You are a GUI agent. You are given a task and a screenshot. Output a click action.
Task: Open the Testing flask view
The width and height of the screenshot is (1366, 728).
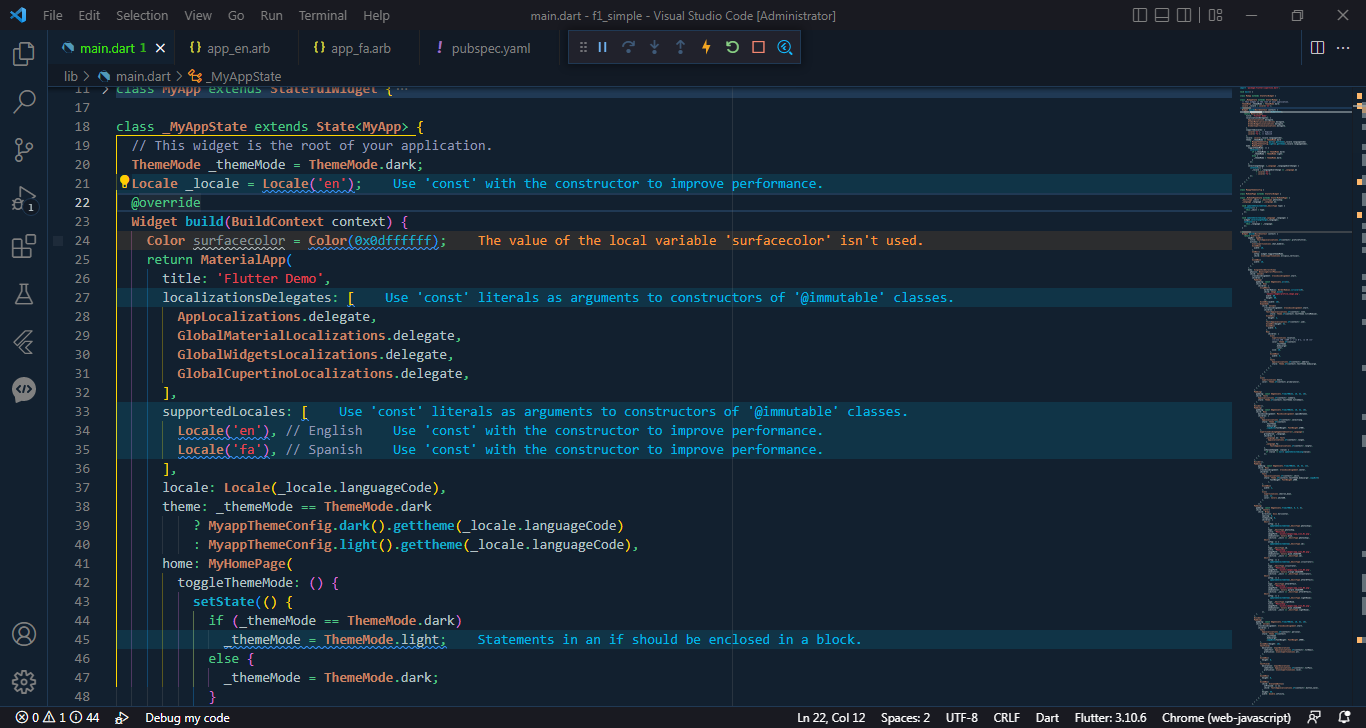24,294
